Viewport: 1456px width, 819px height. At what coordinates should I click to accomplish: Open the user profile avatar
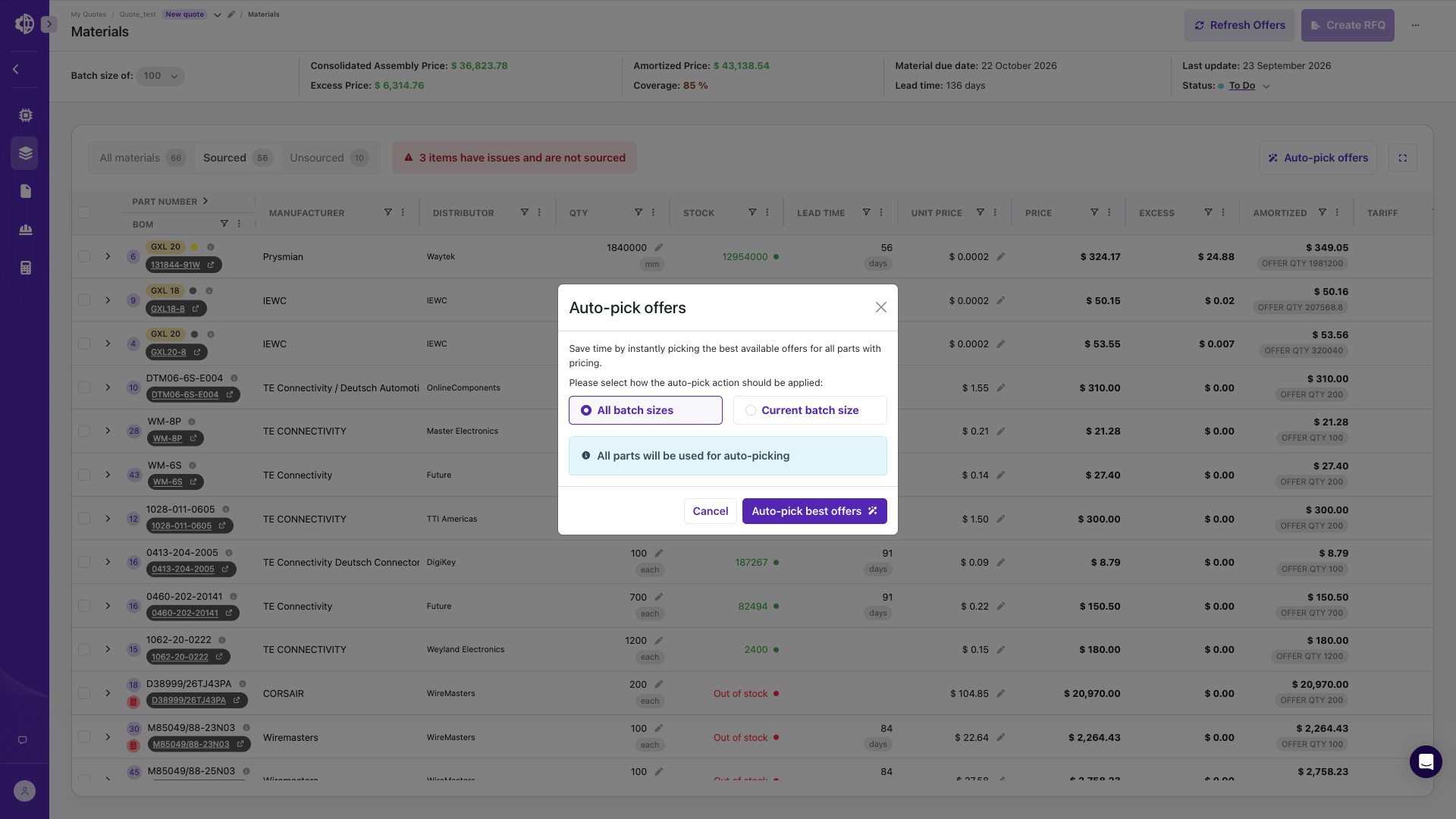[x=24, y=791]
